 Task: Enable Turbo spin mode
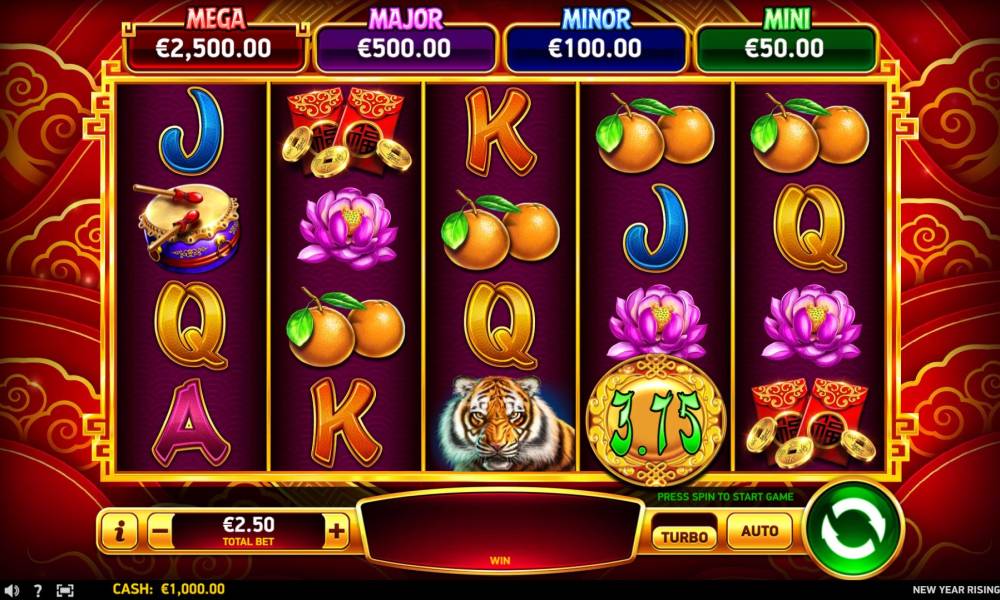(684, 537)
